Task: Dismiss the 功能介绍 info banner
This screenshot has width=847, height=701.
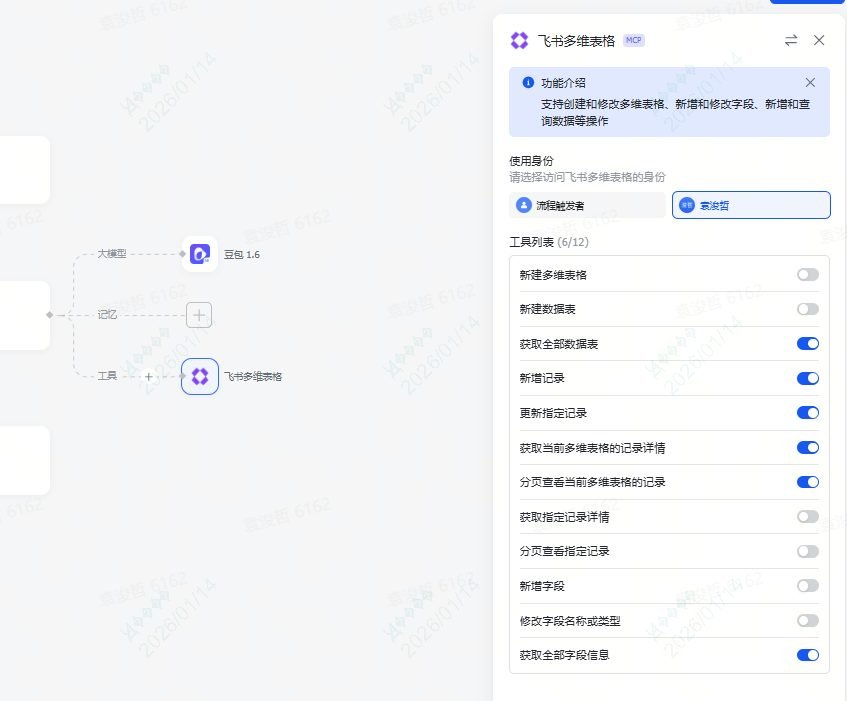Action: pyautogui.click(x=810, y=83)
